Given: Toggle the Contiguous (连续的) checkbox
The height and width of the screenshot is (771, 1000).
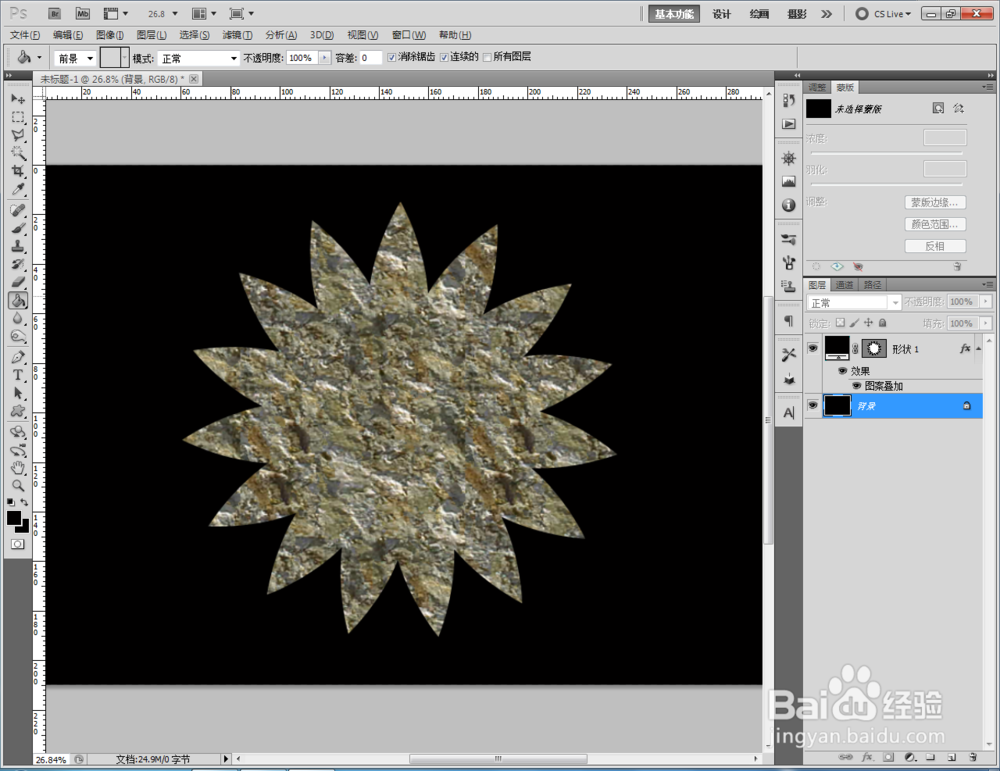Looking at the screenshot, I should tap(444, 57).
